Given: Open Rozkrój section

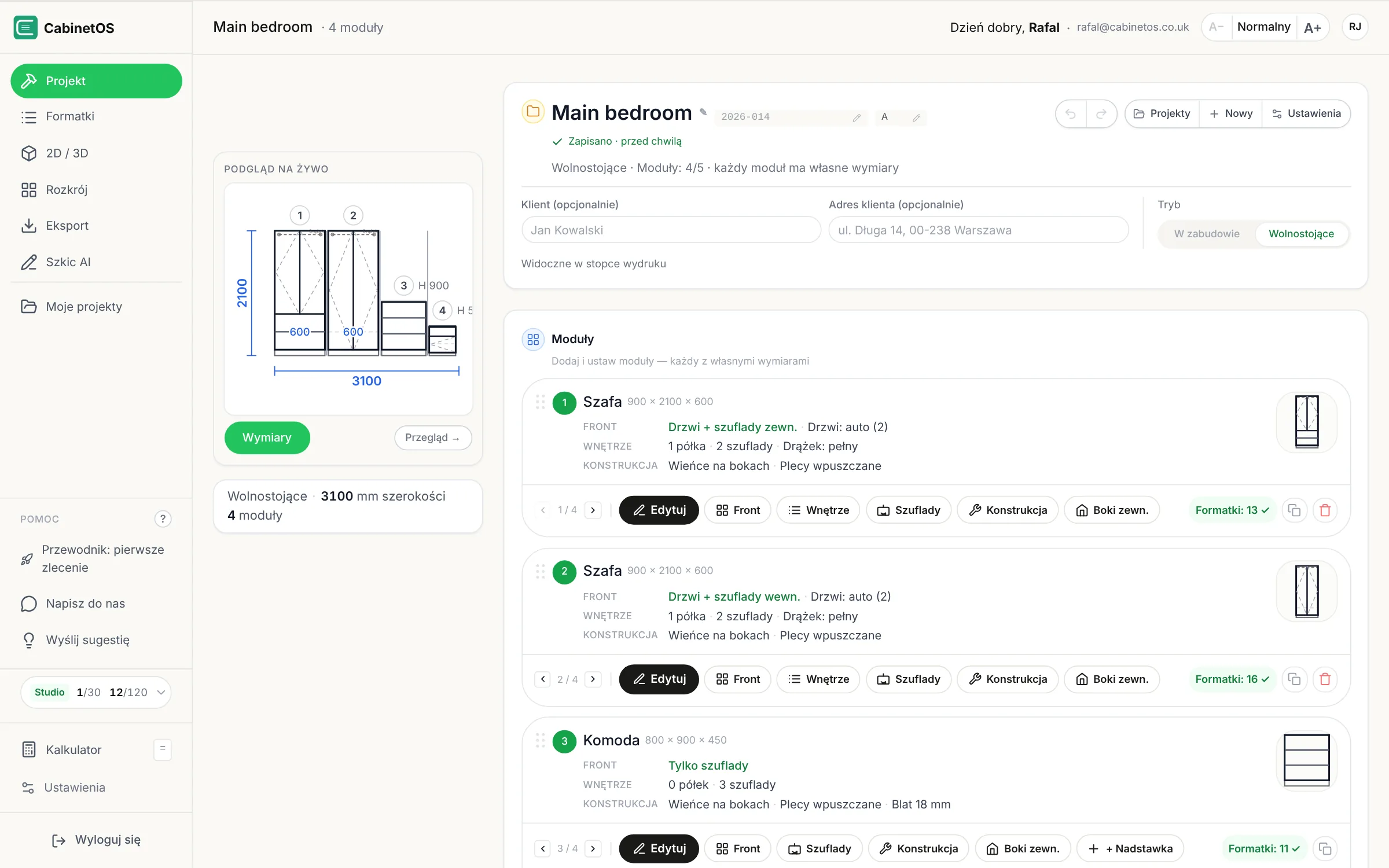Looking at the screenshot, I should point(96,190).
